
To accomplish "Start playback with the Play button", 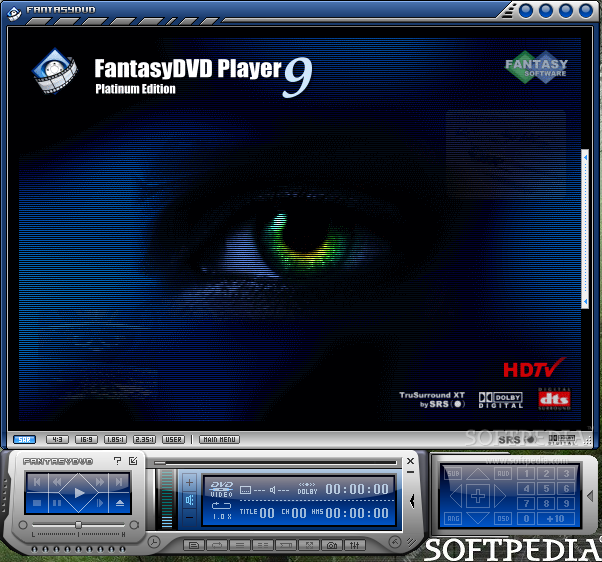I will click(x=79, y=493).
